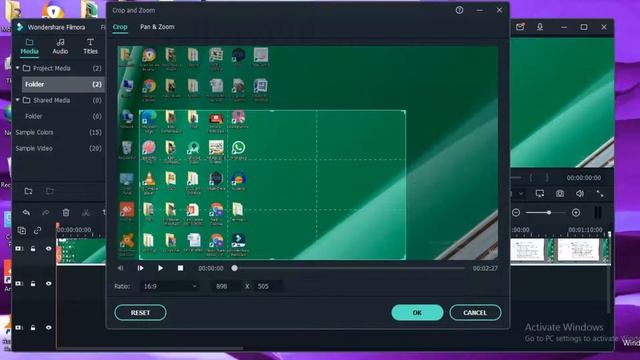This screenshot has width=640, height=360.
Task: Hide the top video track with eye icon
Action: coord(49,248)
